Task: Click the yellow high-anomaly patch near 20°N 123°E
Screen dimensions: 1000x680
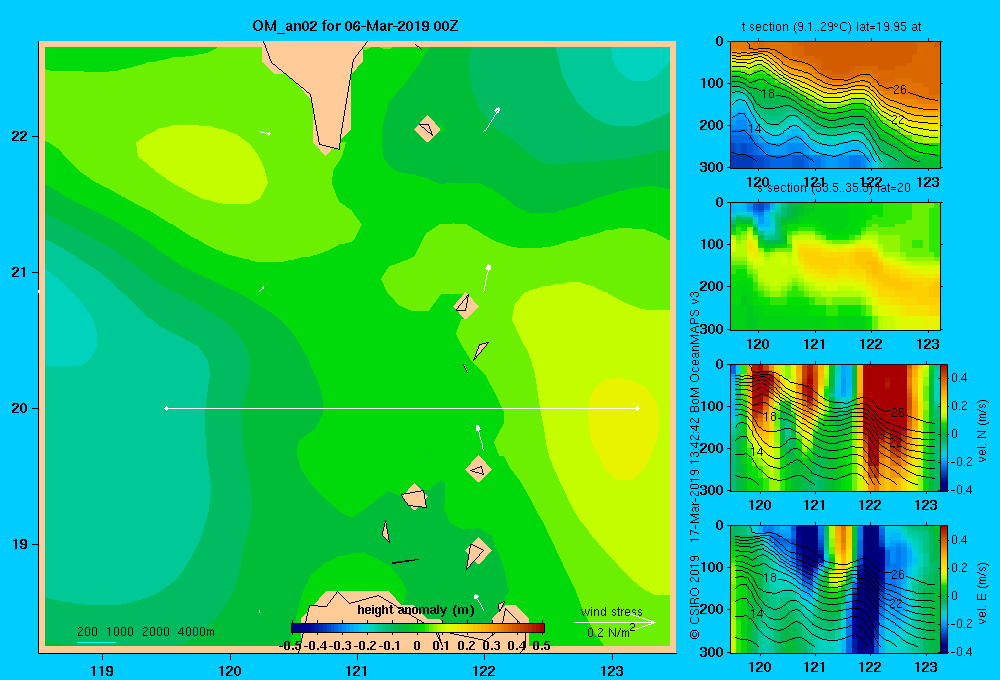Action: point(622,429)
